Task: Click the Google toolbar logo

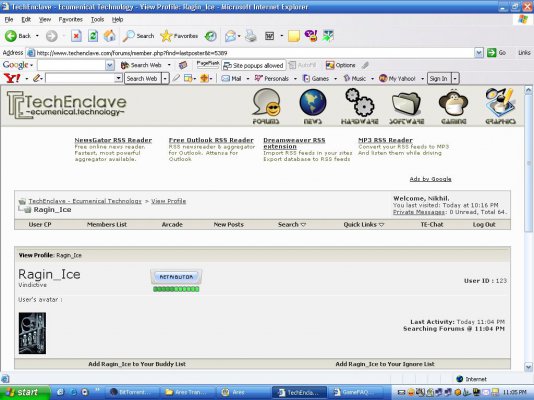Action: point(15,65)
